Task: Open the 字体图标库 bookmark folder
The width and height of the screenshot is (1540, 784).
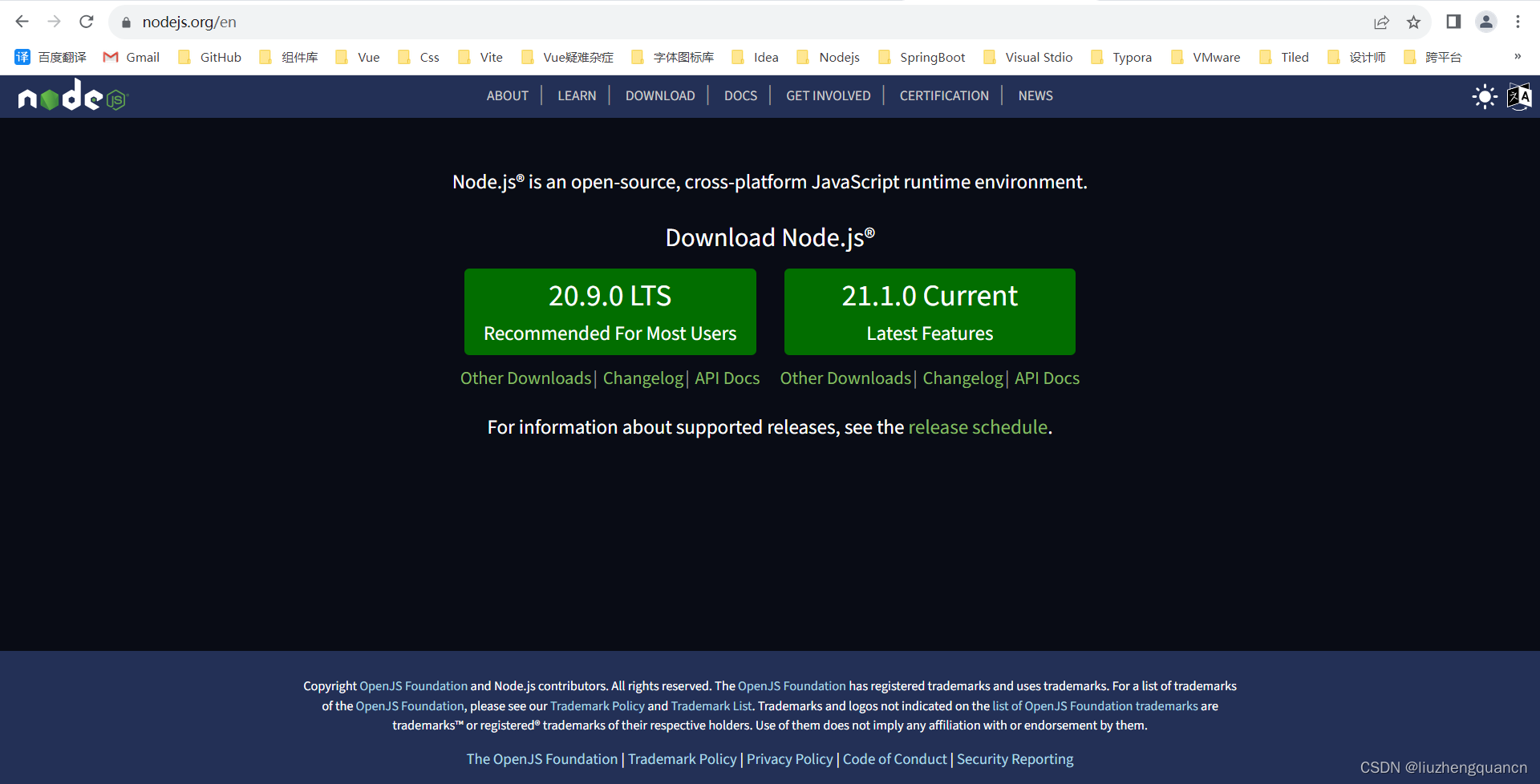Action: 672,57
